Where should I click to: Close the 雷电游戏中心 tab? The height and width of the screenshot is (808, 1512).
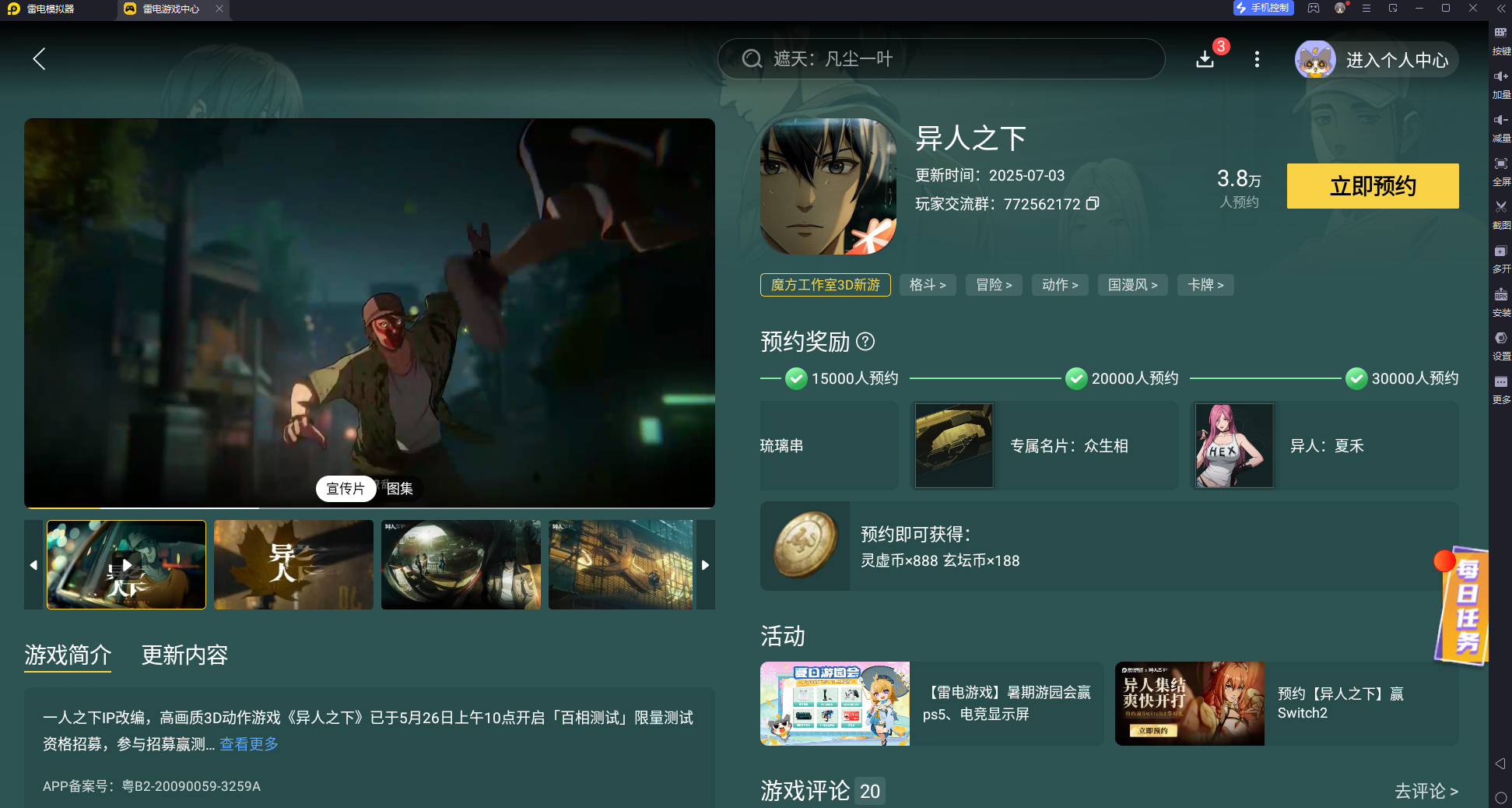click(219, 9)
